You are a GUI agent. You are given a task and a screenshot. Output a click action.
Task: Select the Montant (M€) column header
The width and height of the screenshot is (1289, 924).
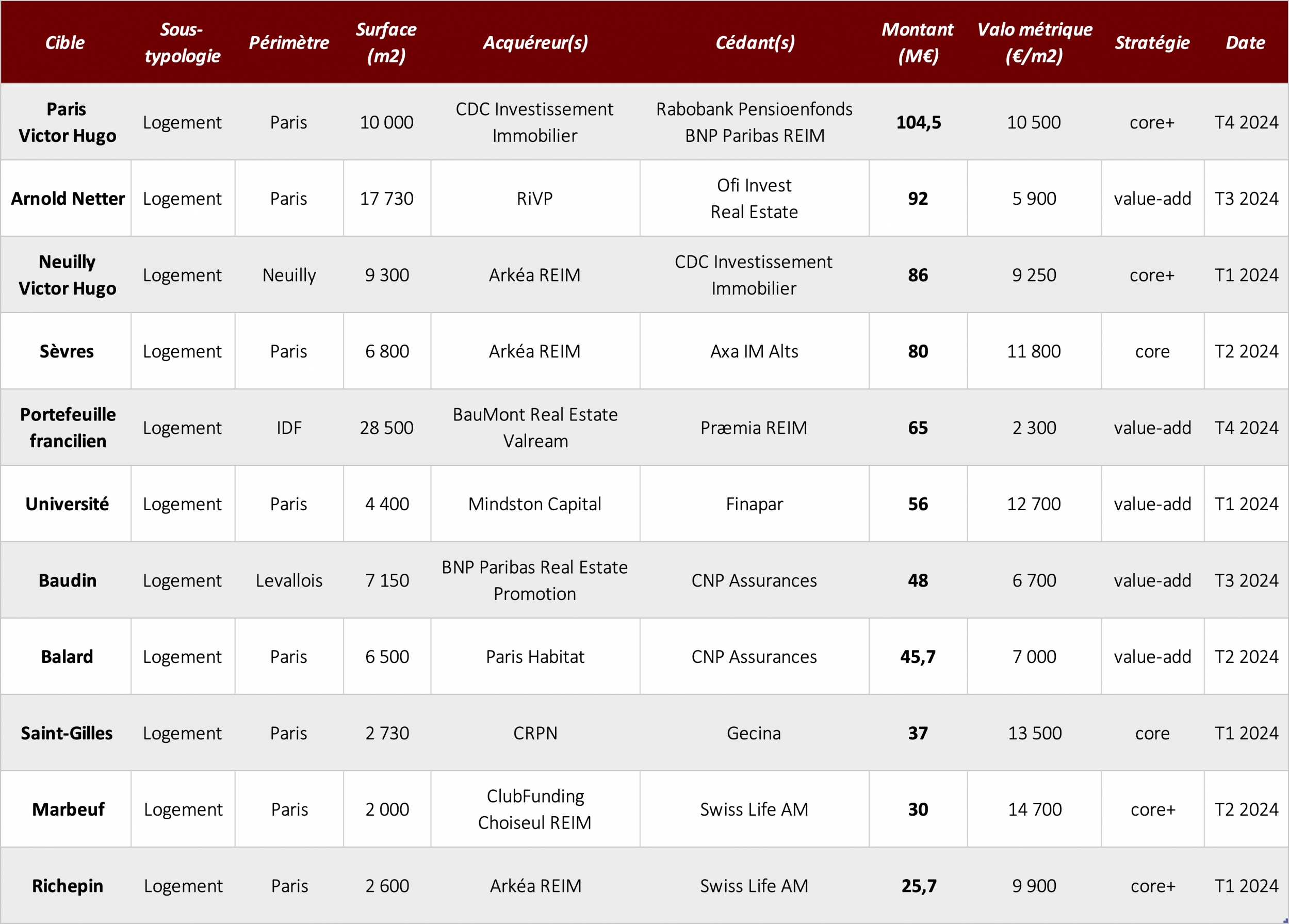tap(918, 43)
